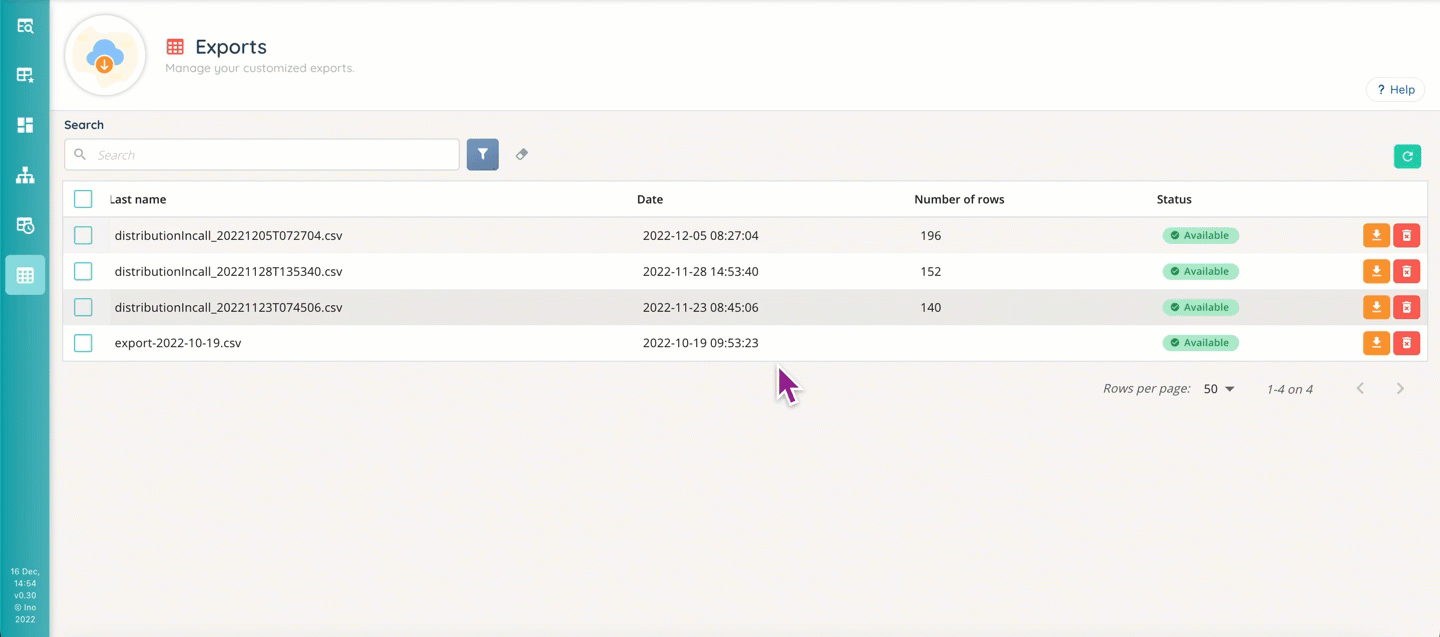Image resolution: width=1440 pixels, height=637 pixels.
Task: Open the Rows per page dropdown
Action: 1219,389
